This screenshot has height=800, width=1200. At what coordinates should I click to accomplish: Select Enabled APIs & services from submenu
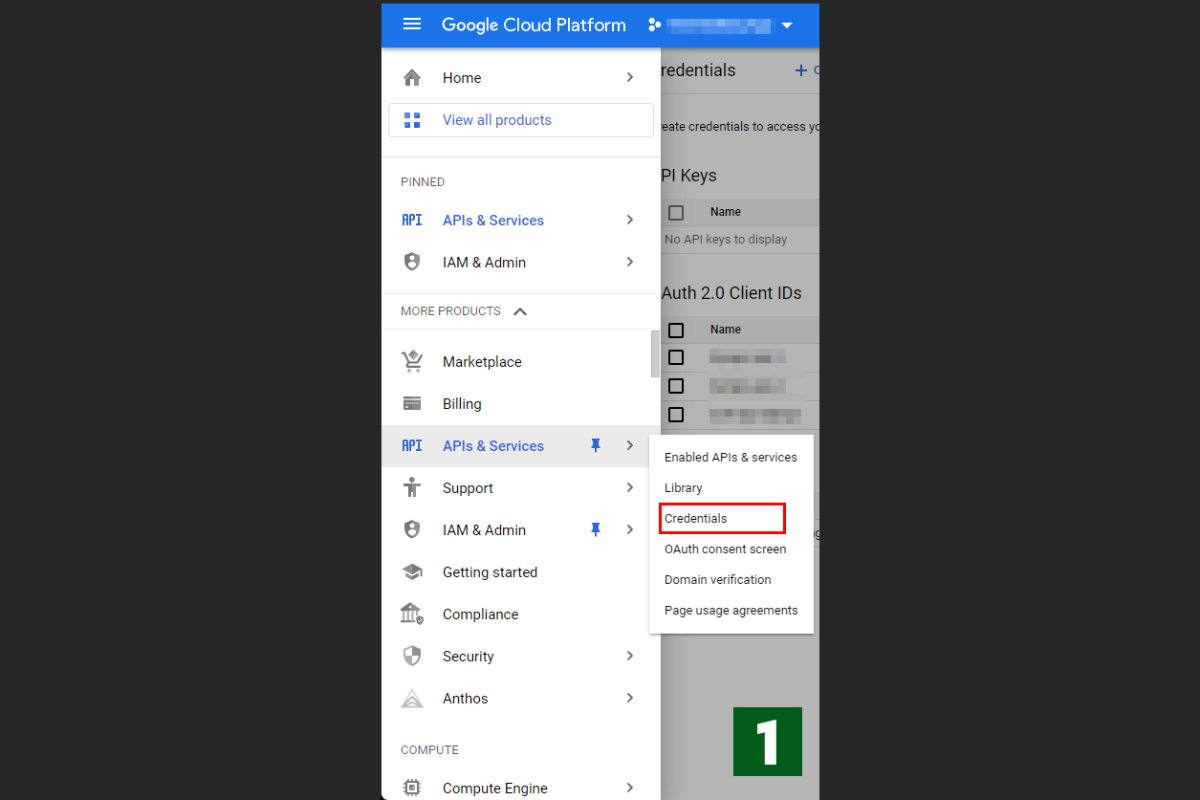731,457
